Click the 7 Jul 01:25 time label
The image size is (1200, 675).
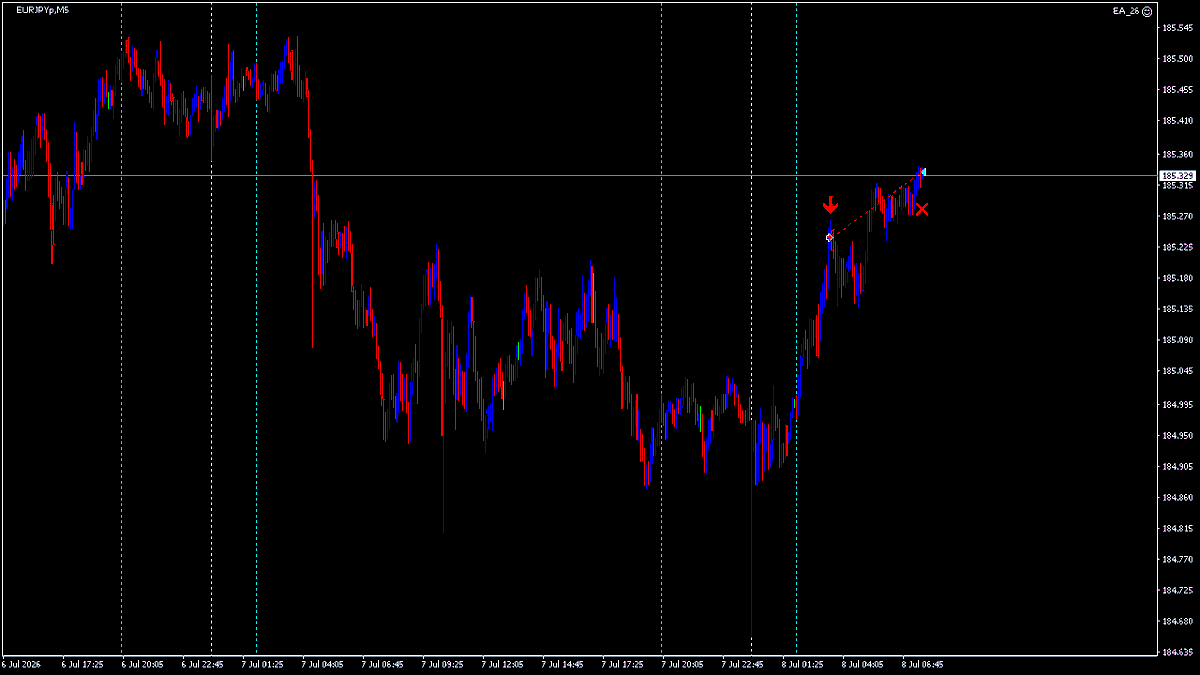[x=261, y=663]
